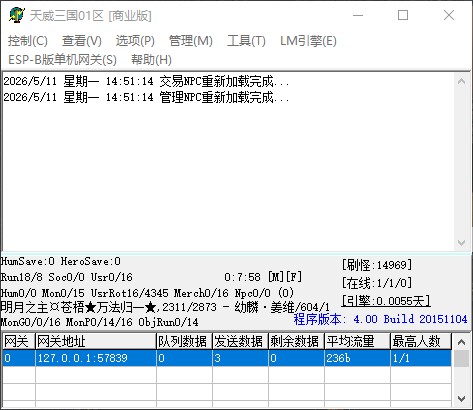
Task: Click the 队列数据 column header
Action: click(184, 341)
